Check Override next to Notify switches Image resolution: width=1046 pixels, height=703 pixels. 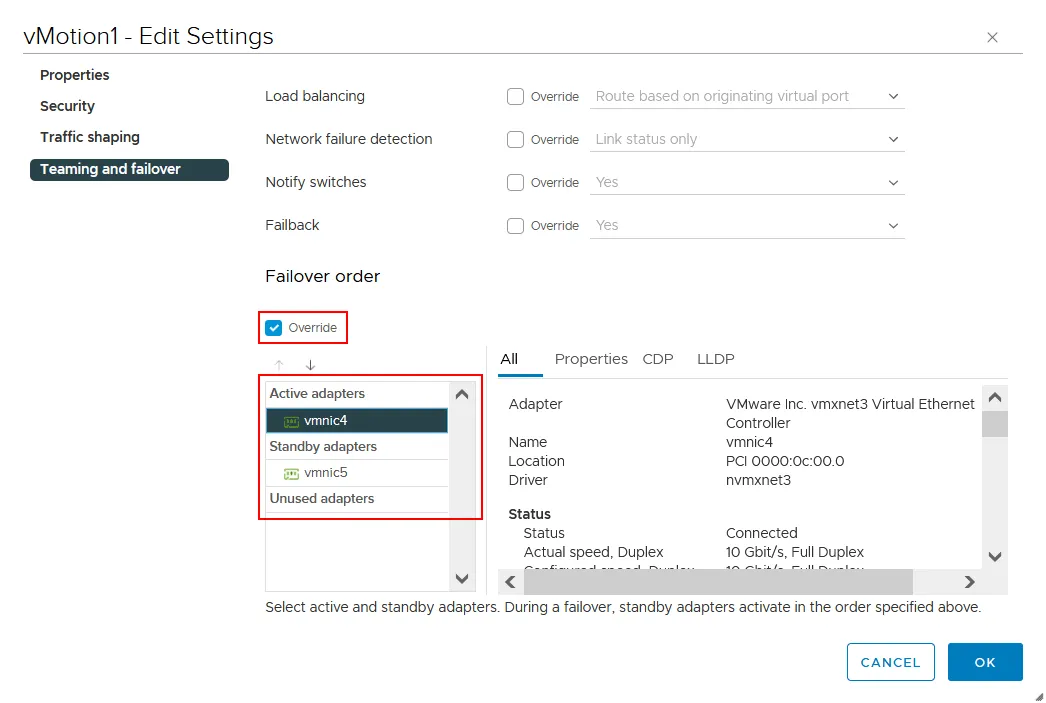pyautogui.click(x=515, y=182)
